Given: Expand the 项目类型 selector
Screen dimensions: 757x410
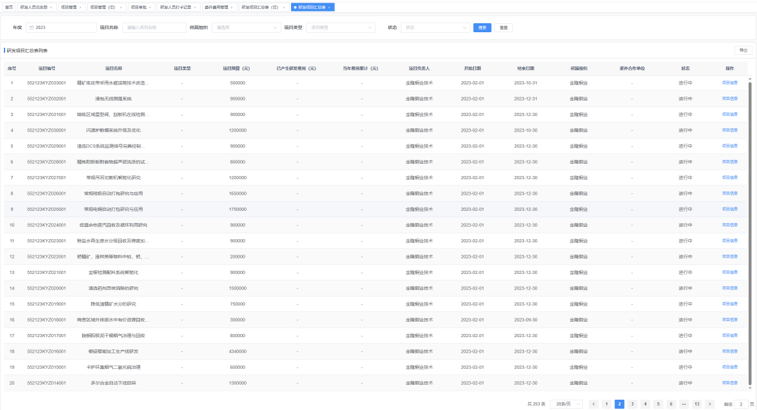Looking at the screenshot, I should click(x=340, y=28).
